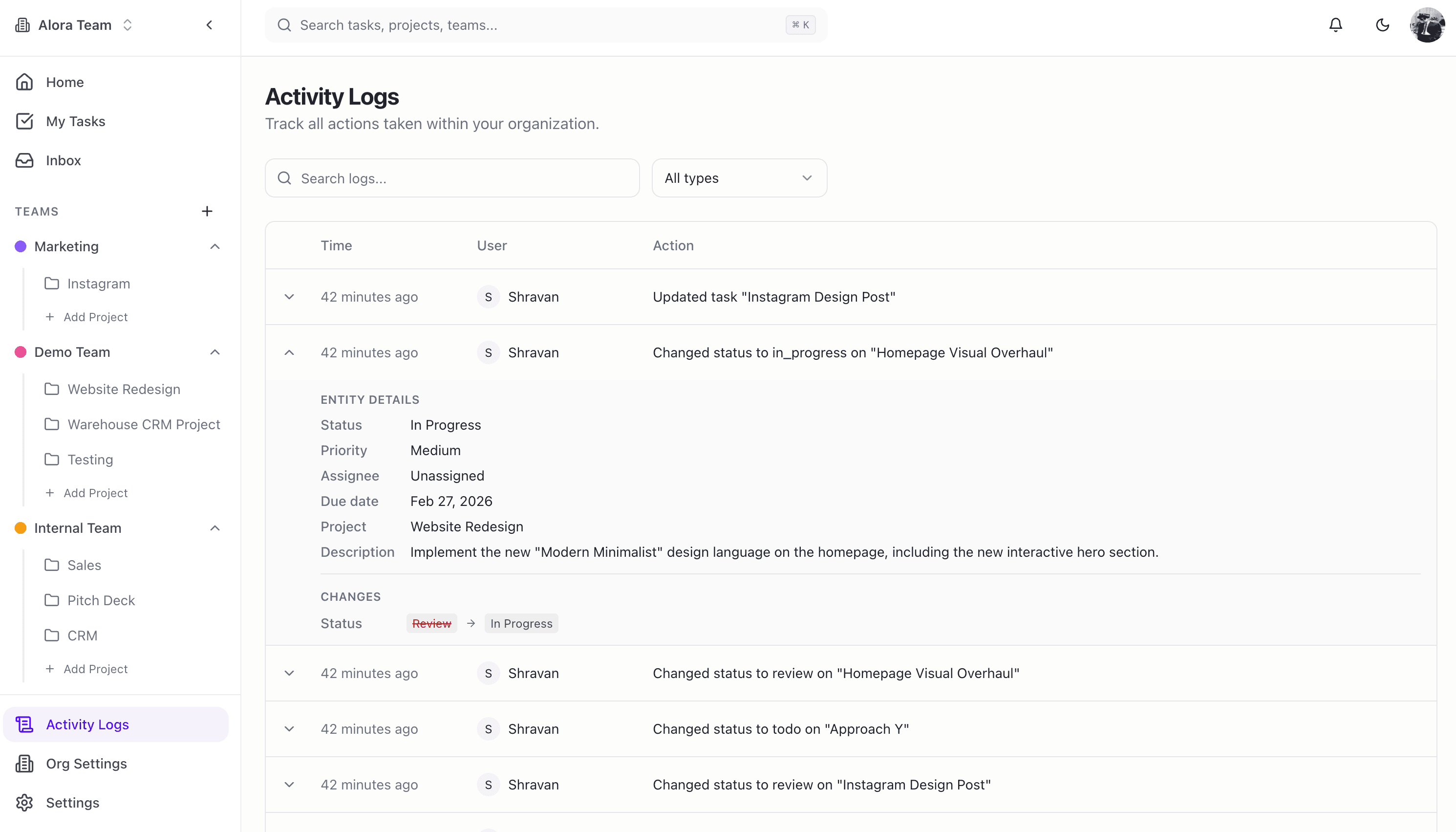Open Org Settings in sidebar

click(x=86, y=764)
